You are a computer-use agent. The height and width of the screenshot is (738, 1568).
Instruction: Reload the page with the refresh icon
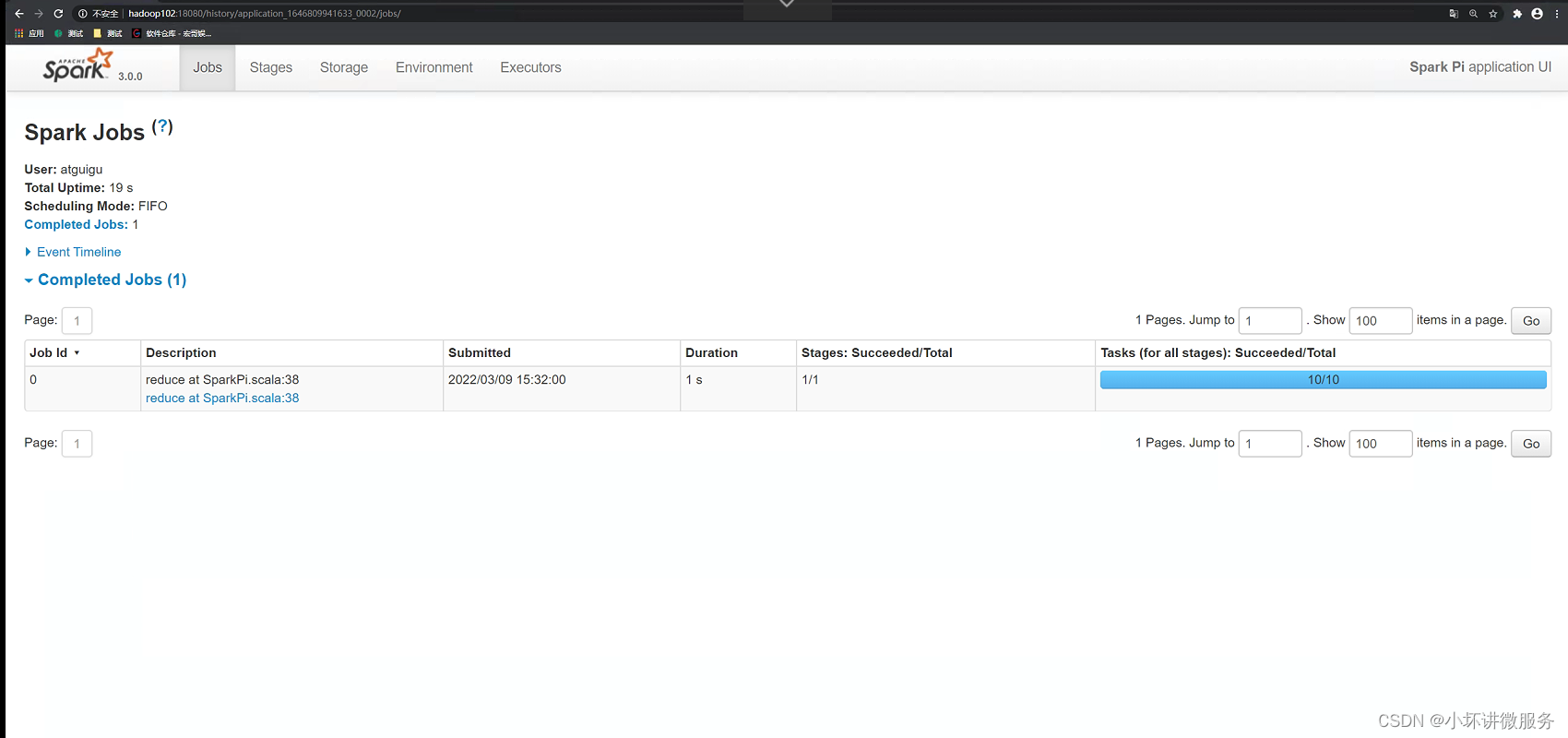click(x=58, y=14)
